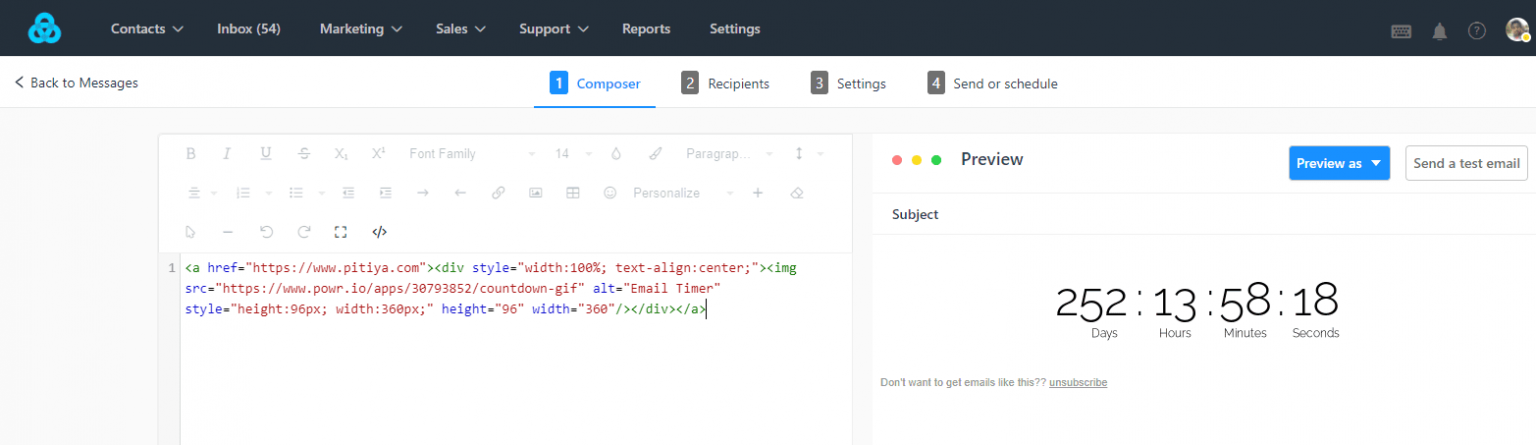Apply Subscript formatting
This screenshot has height=445, width=1536.
[341, 154]
